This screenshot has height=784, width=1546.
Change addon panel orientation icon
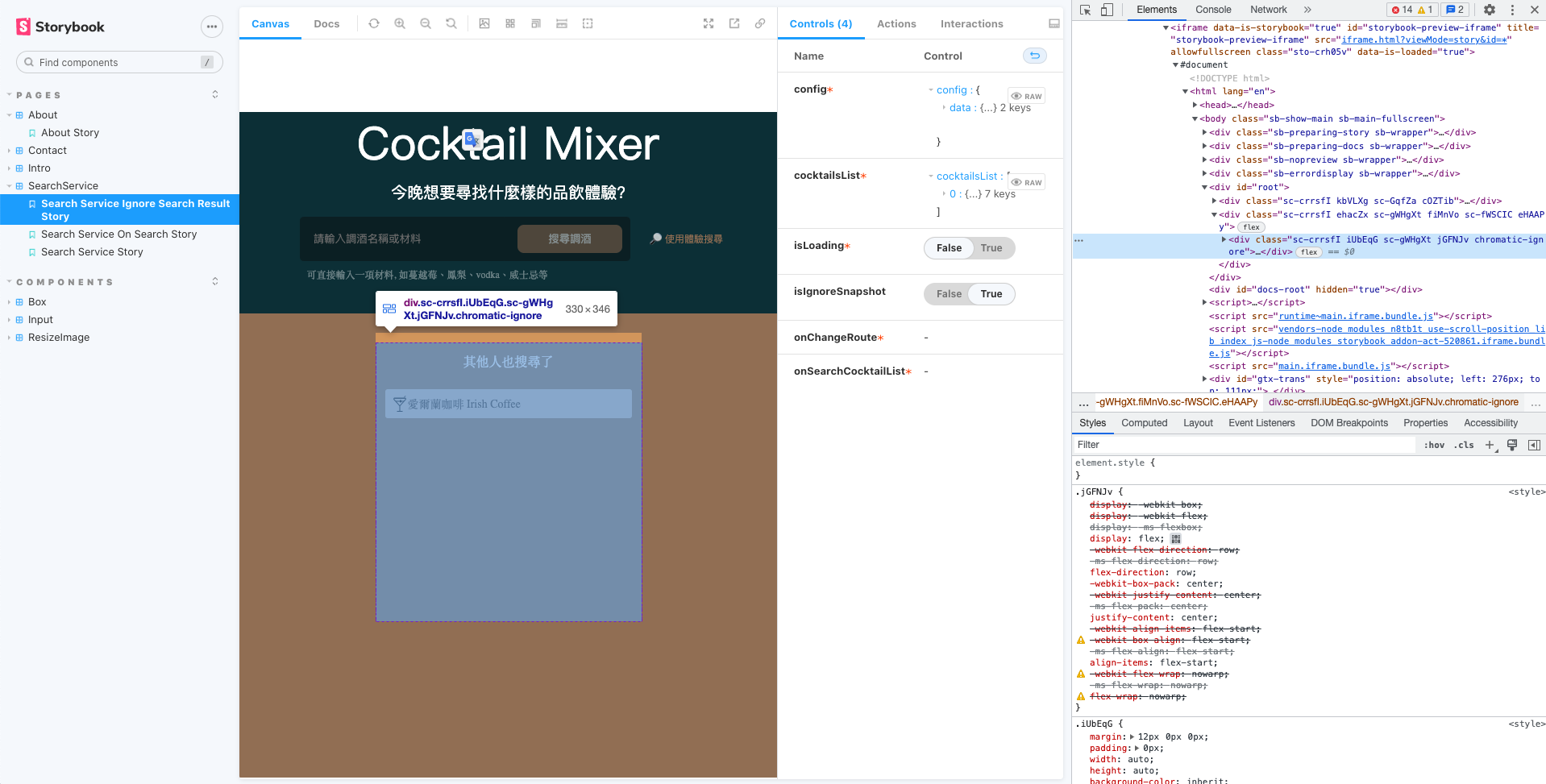(1054, 23)
